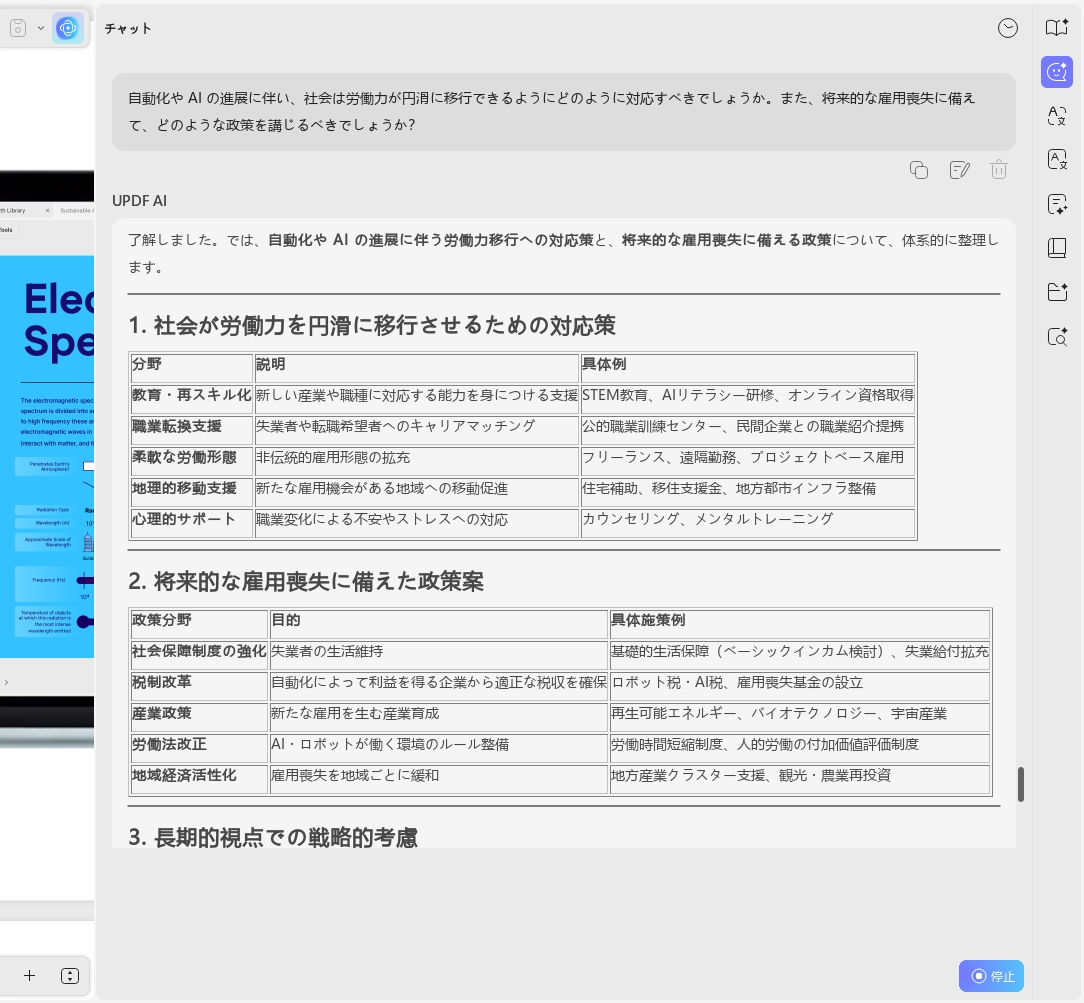Click the 柔軟な労働形態 table cell

pos(191,460)
